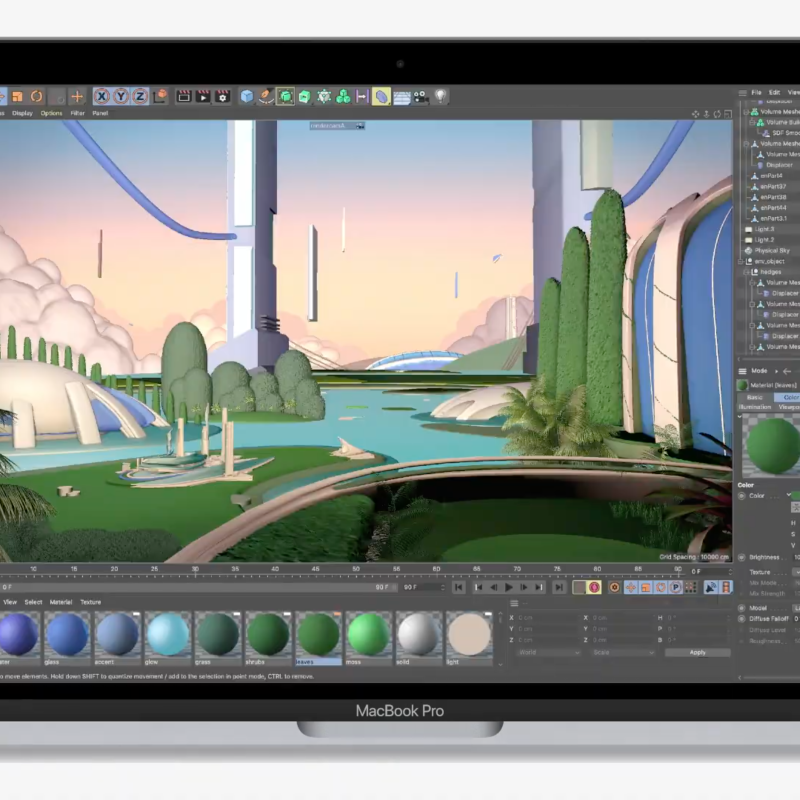Image resolution: width=800 pixels, height=800 pixels.
Task: Open the Filter viewport menu
Action: (78, 113)
